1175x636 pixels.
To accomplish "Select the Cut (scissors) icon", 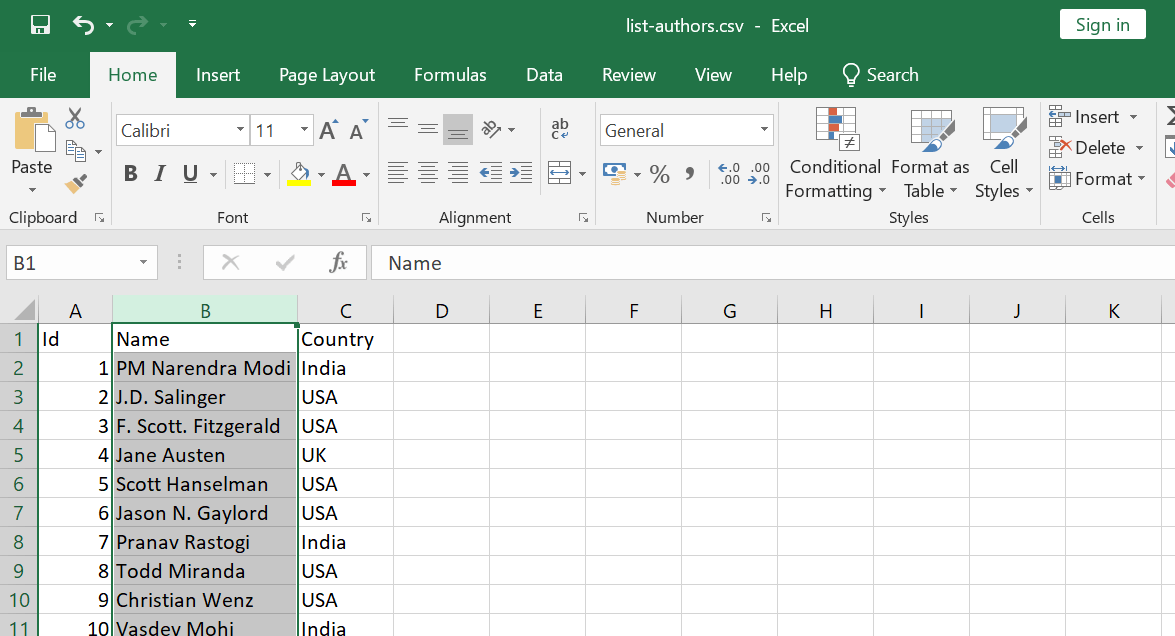I will 74,118.
